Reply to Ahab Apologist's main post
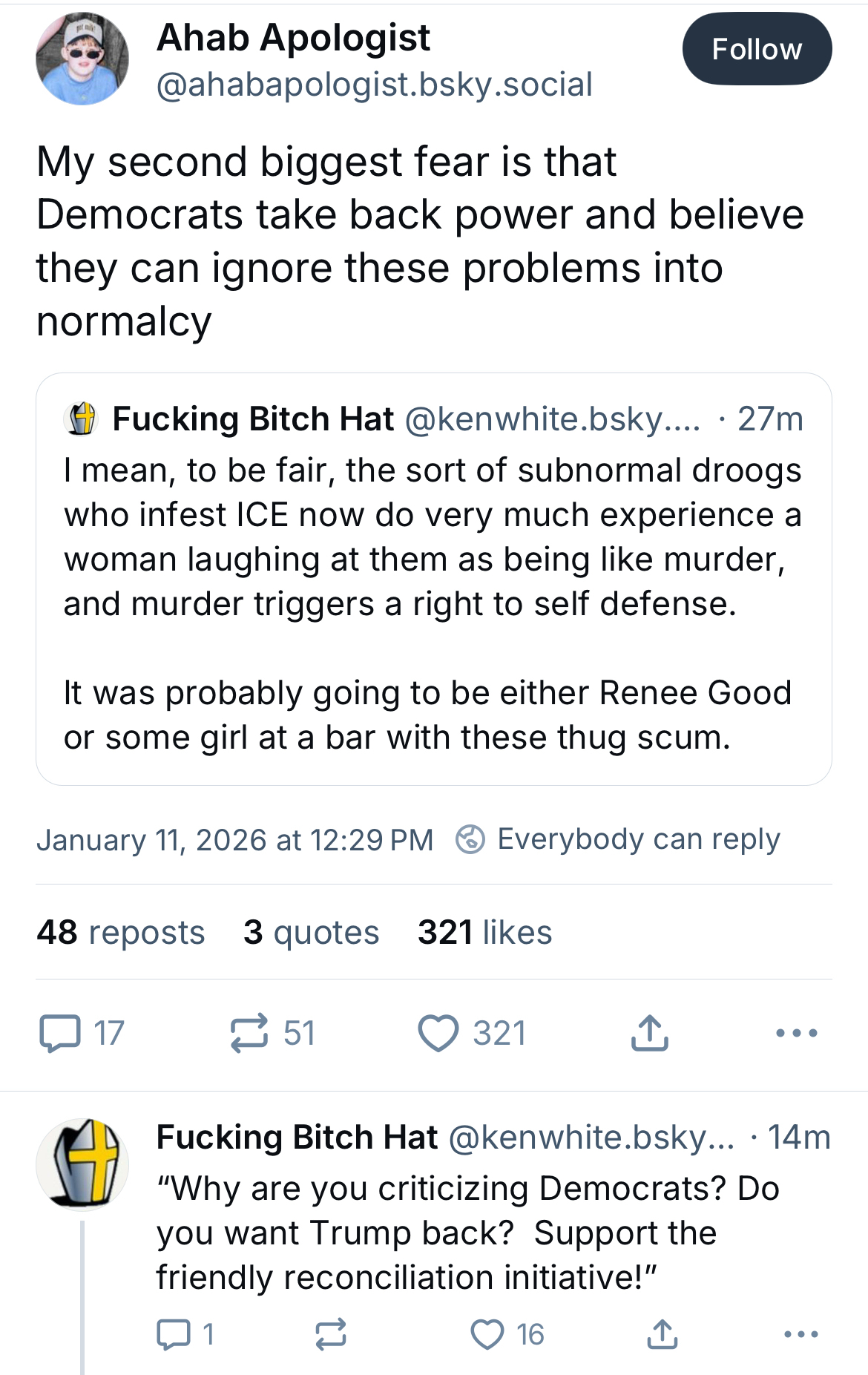The image size is (868, 1375). point(60,1033)
